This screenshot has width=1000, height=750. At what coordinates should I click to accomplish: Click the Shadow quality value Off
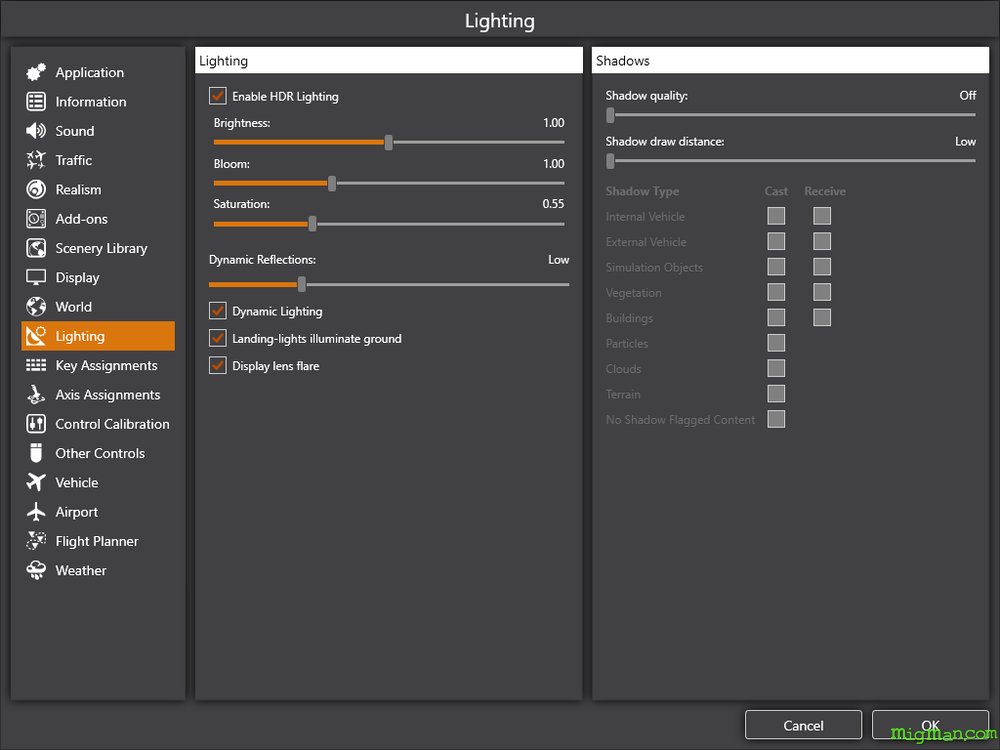tap(967, 95)
